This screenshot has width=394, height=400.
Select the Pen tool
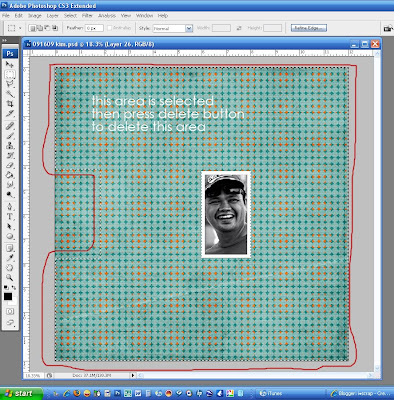[x=10, y=207]
